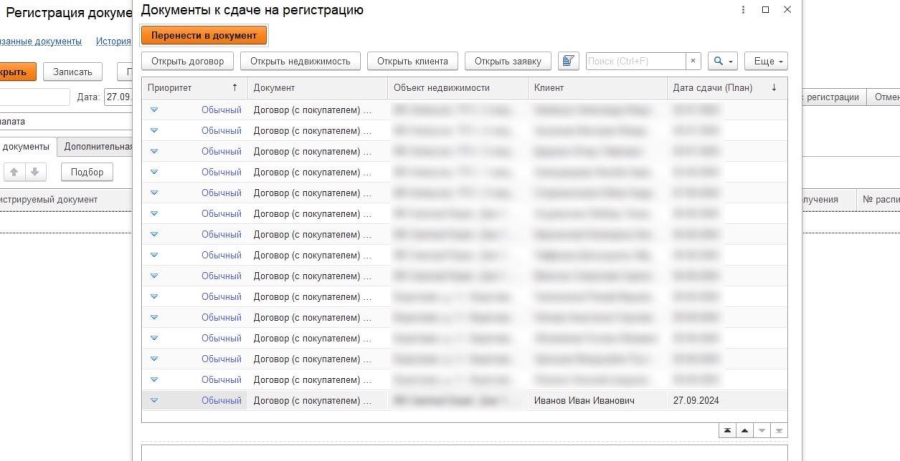Viewport: 900px width, 461px height.
Task: Click Открыть недвижимость button
Action: click(x=301, y=61)
